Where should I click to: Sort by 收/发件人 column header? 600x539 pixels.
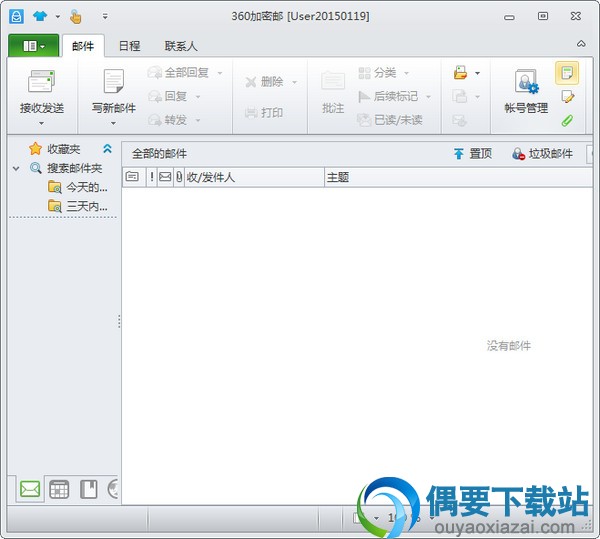(254, 177)
